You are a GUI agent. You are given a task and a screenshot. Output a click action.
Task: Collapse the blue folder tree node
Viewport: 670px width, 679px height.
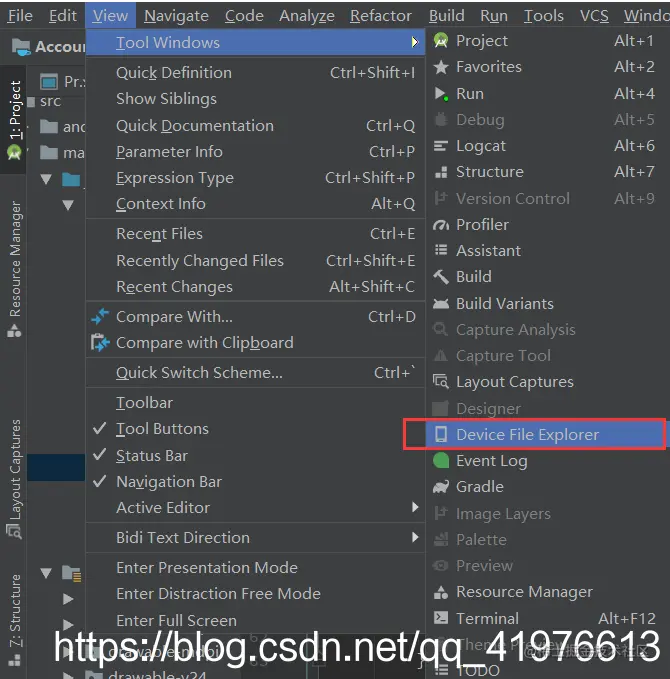click(x=46, y=179)
